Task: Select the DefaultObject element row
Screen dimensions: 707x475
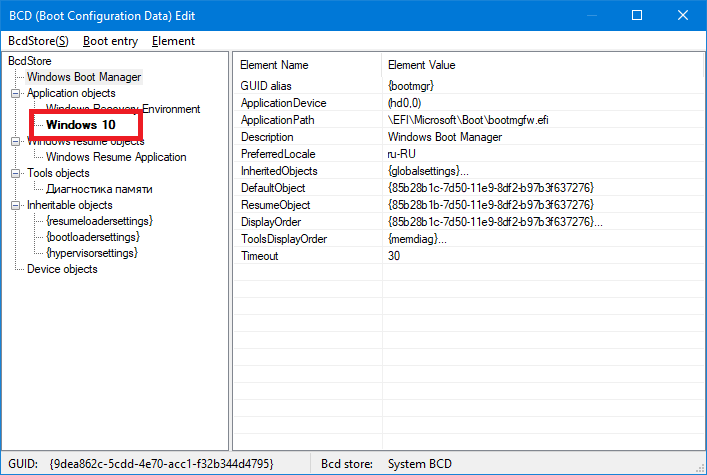Action: point(469,188)
